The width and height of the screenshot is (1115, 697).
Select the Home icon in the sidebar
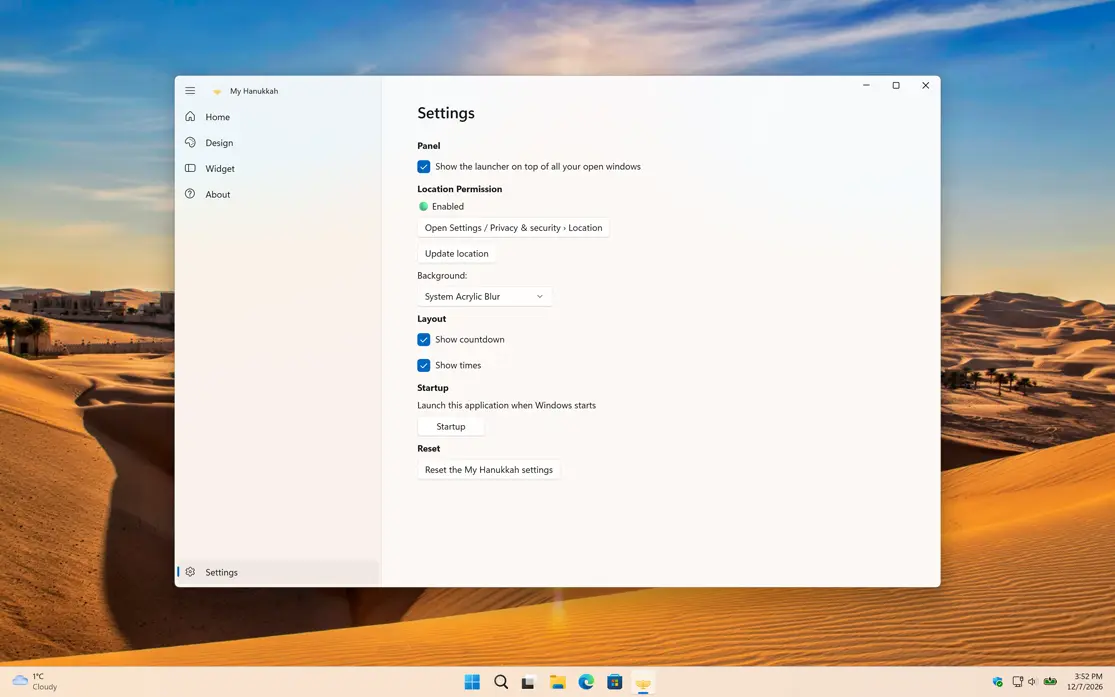click(x=190, y=117)
